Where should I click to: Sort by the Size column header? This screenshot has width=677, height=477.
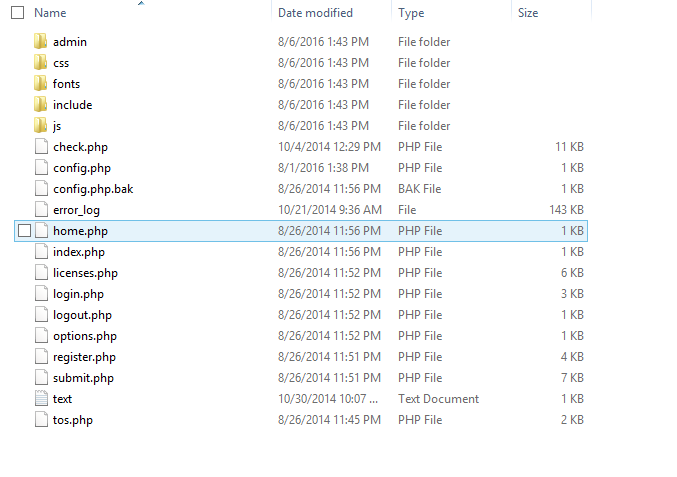click(x=528, y=13)
